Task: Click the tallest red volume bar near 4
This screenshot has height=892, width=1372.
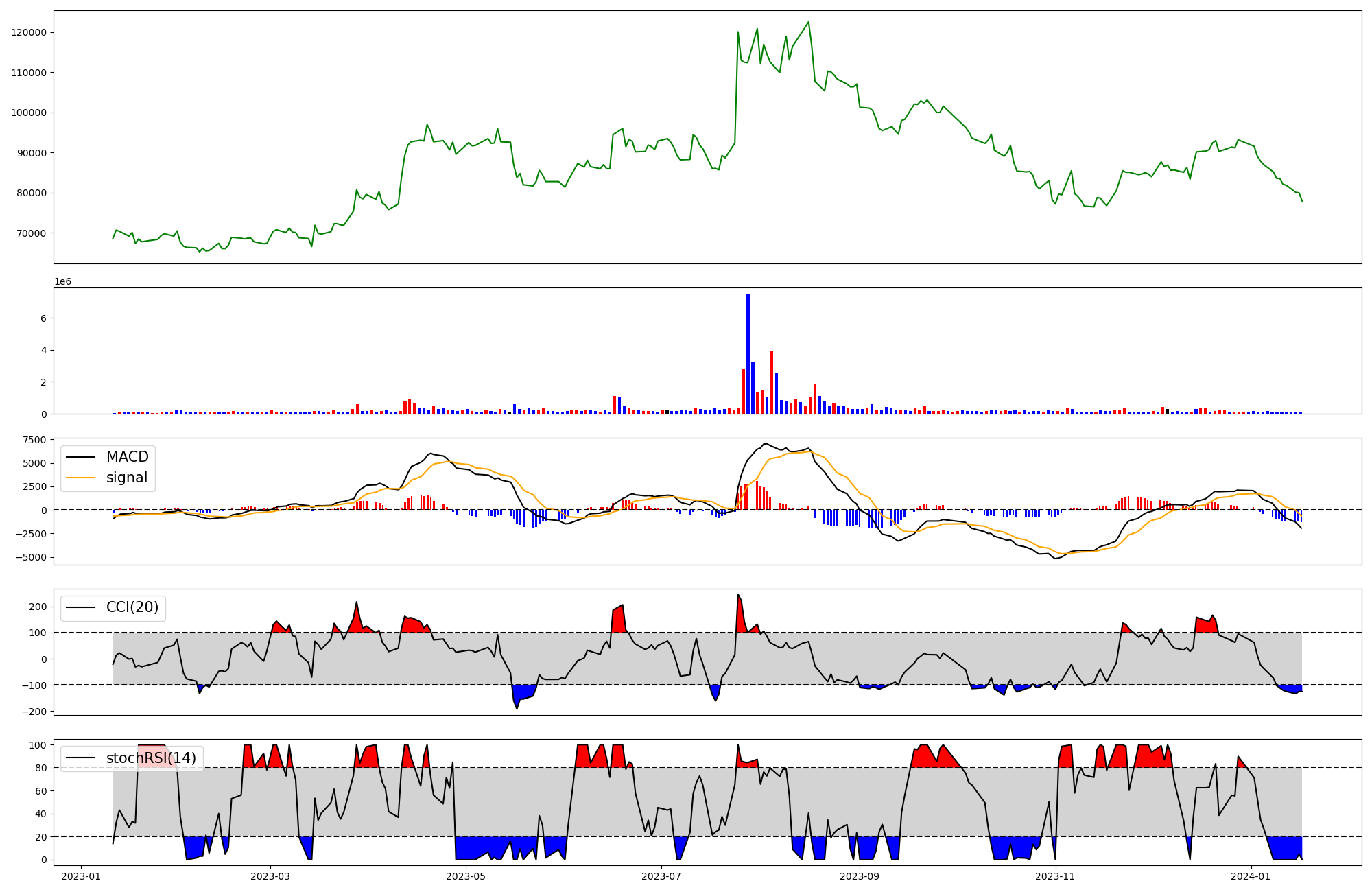Action: point(772,382)
